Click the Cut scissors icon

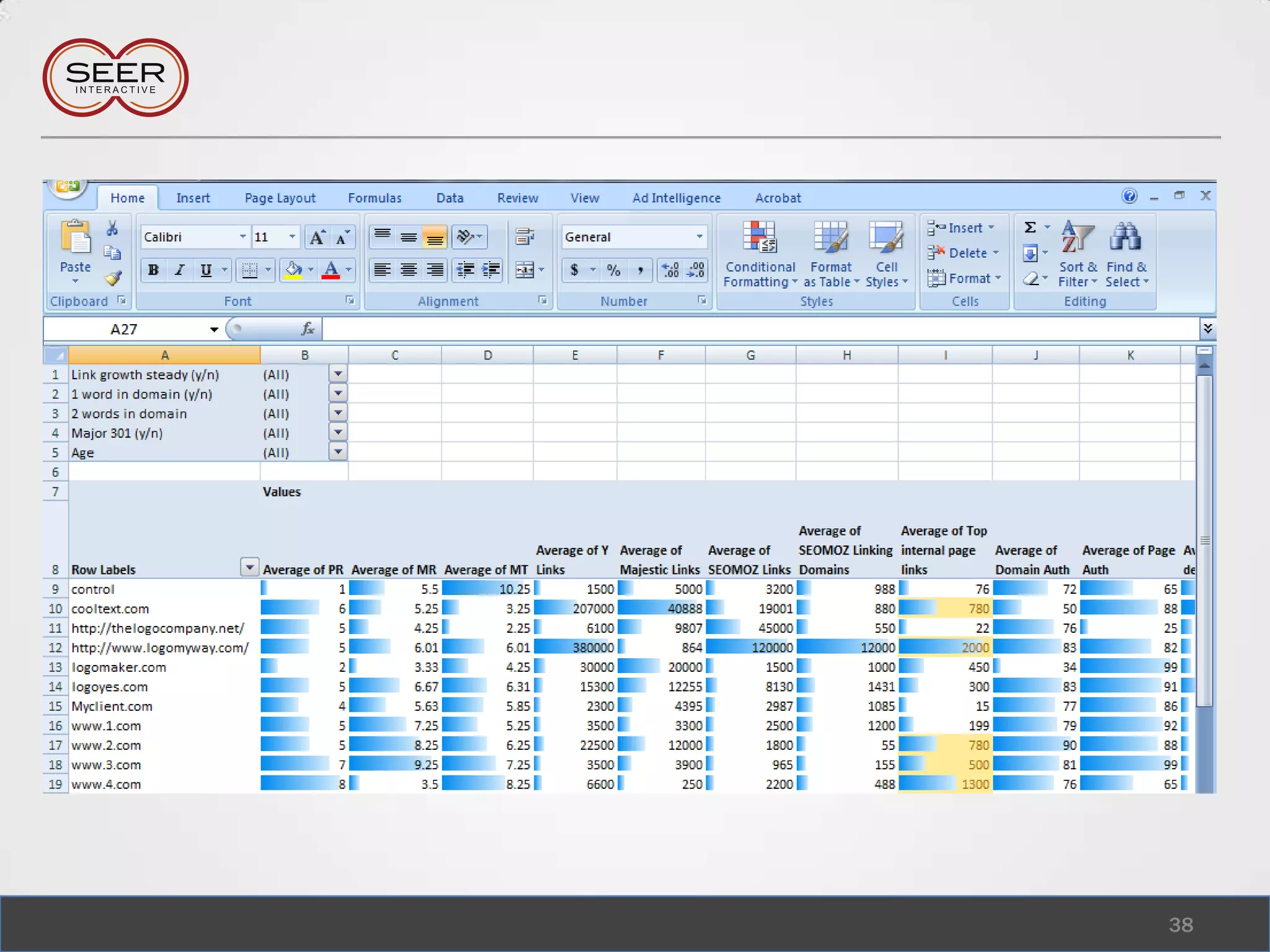(112, 229)
